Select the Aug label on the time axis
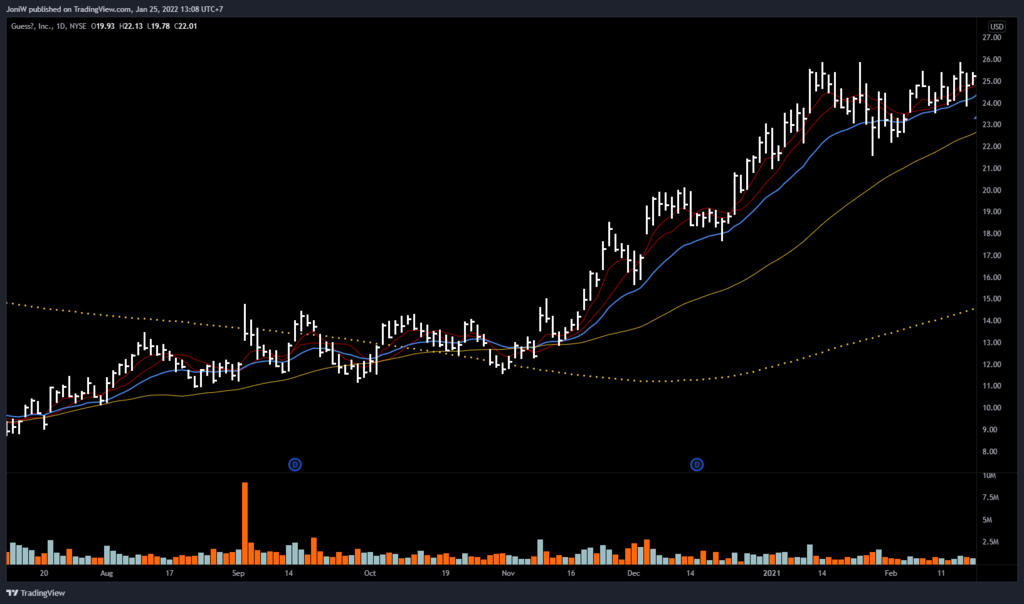 click(x=107, y=575)
